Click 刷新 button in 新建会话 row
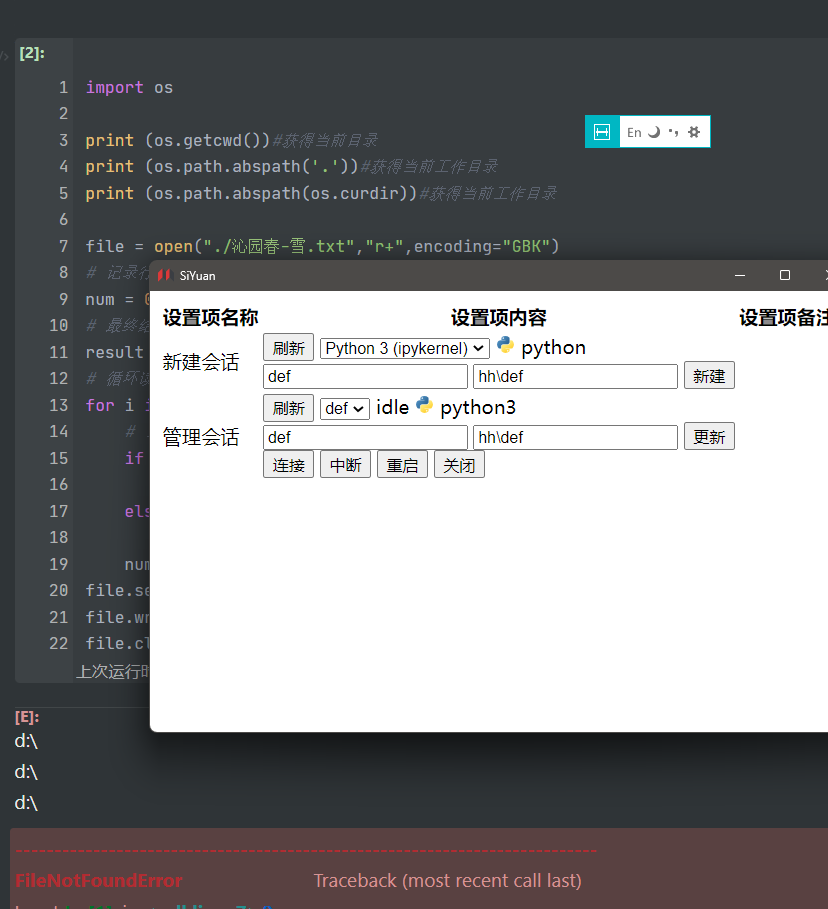This screenshot has width=828, height=909. [x=288, y=348]
